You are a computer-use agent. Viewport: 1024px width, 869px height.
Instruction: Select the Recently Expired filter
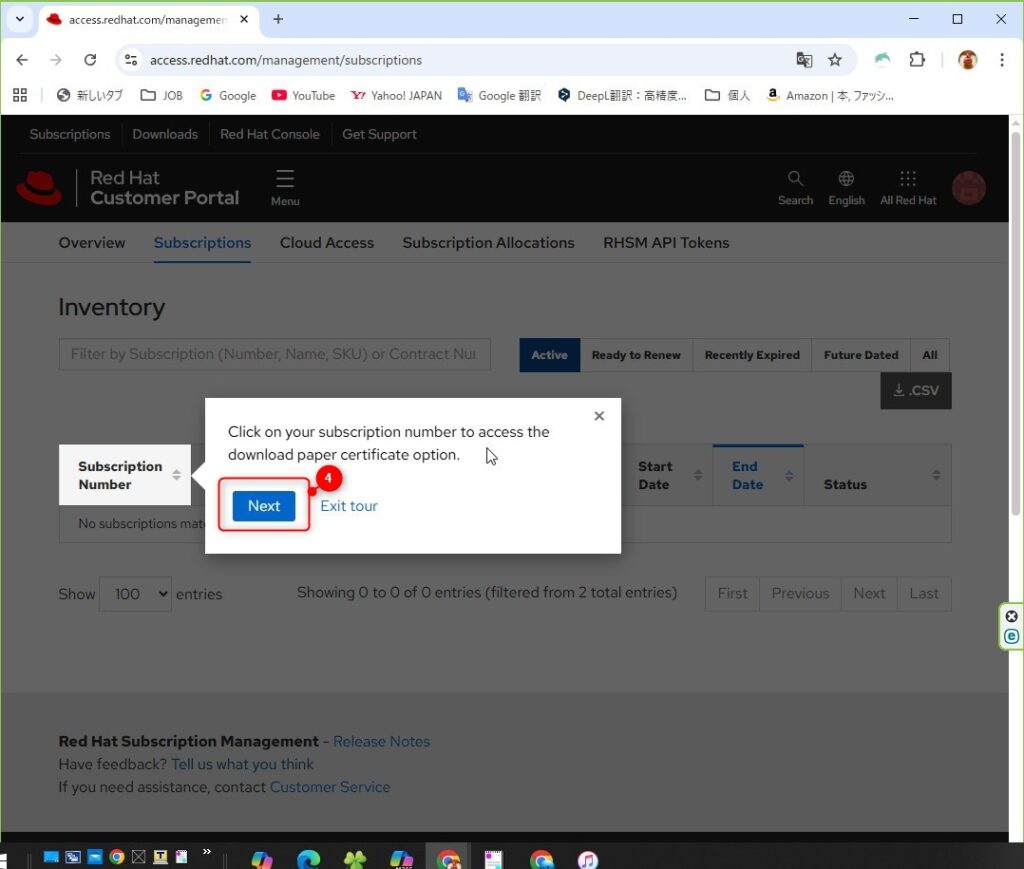click(752, 355)
